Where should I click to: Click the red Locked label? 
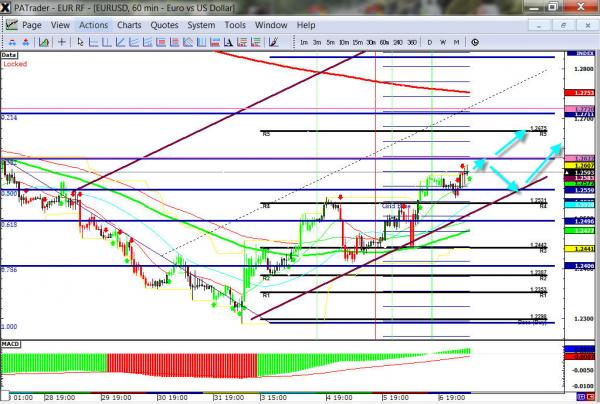tap(15, 64)
